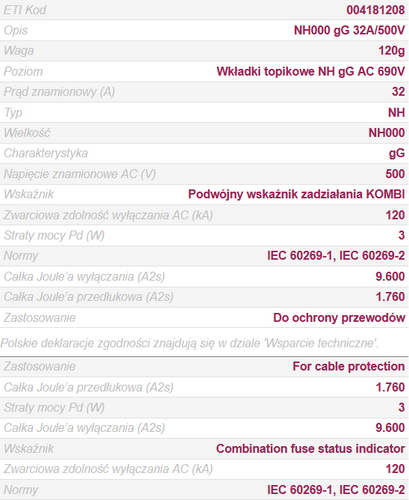The width and height of the screenshot is (409, 500).
Task: Click the first Straty mocy Pd (W) label
Action: click(x=54, y=235)
